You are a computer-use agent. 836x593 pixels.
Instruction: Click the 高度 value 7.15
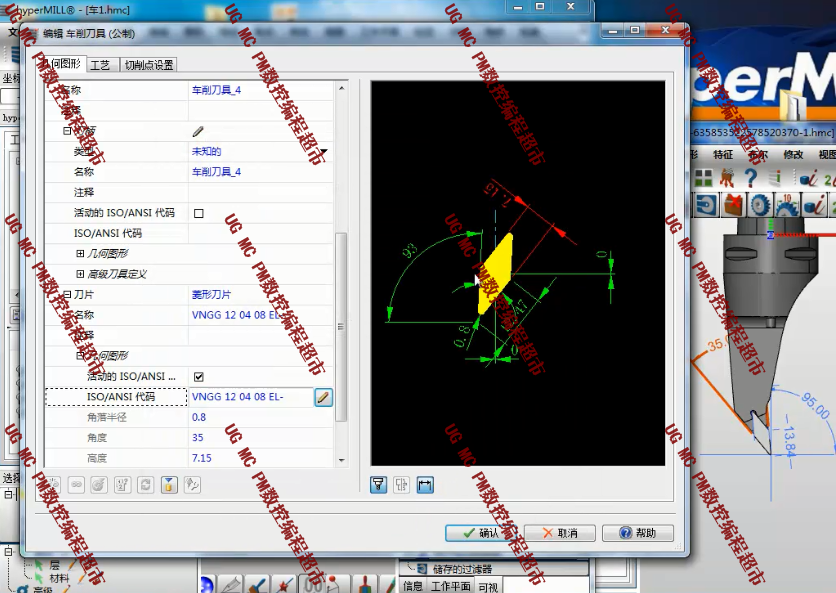[261, 458]
